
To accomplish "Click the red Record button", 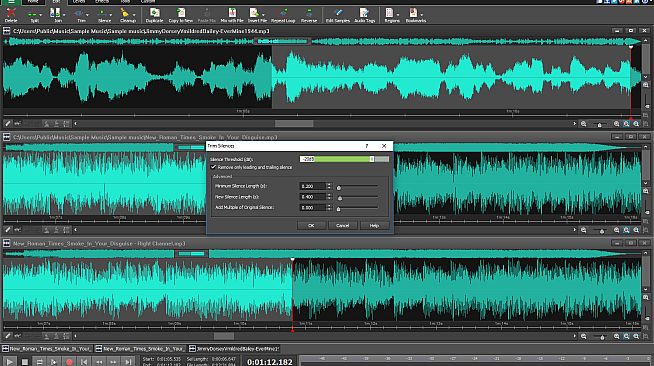I will pyautogui.click(x=69, y=362).
